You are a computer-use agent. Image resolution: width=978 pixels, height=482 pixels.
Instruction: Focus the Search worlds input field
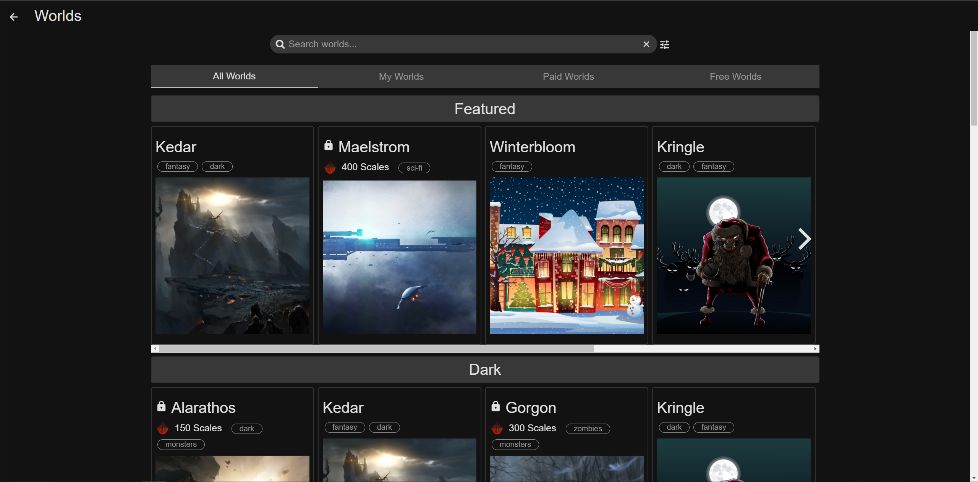pyautogui.click(x=464, y=44)
